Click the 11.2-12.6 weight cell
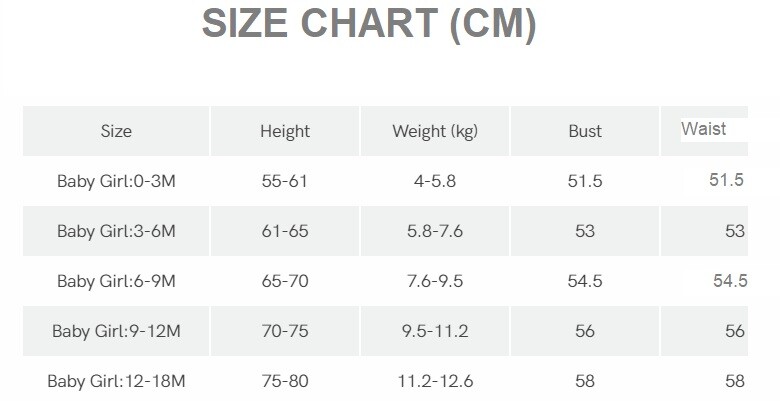The image size is (780, 401). [434, 381]
